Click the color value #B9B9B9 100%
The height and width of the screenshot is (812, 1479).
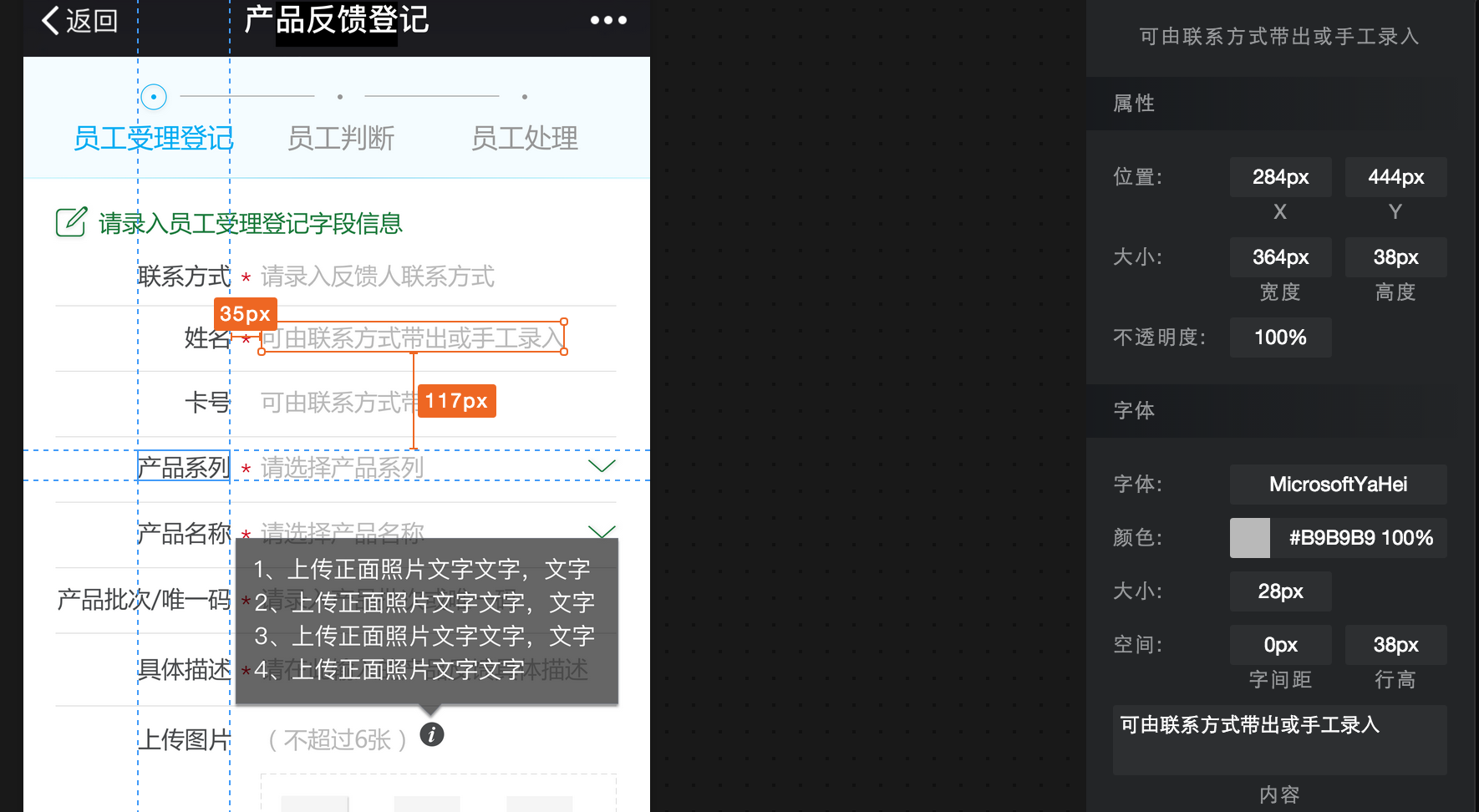[1360, 538]
